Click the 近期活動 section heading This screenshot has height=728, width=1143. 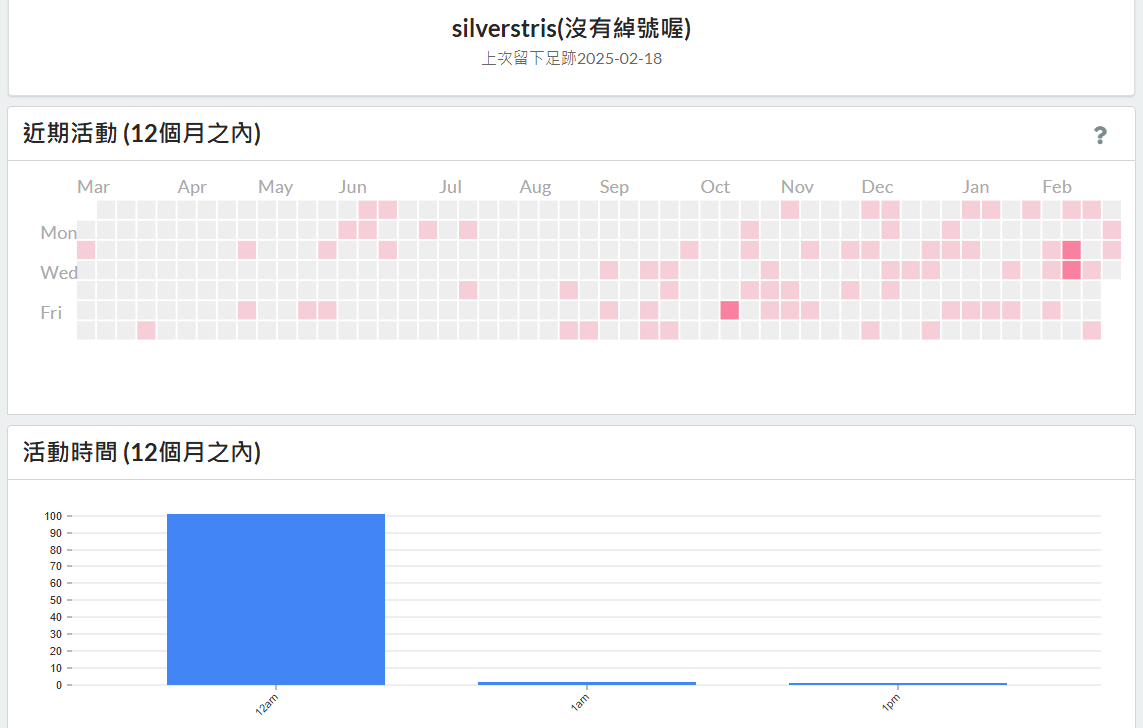coord(142,133)
